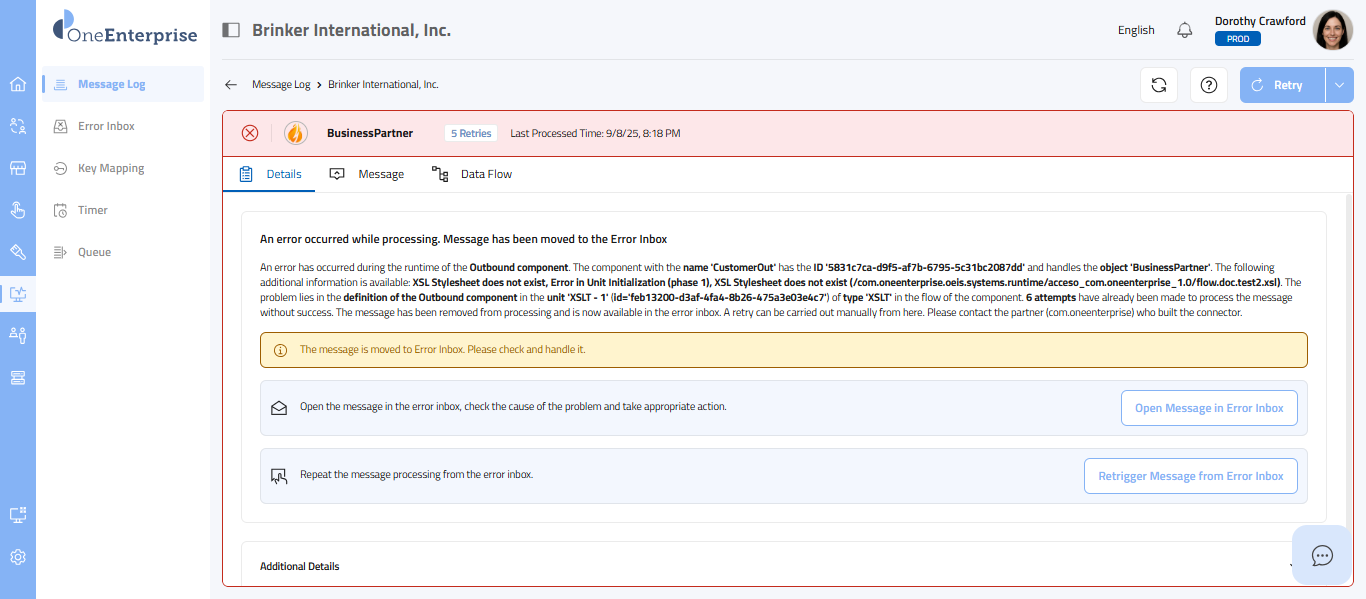Toggle the sidebar collapse icon
The image size is (1366, 599).
coord(231,30)
